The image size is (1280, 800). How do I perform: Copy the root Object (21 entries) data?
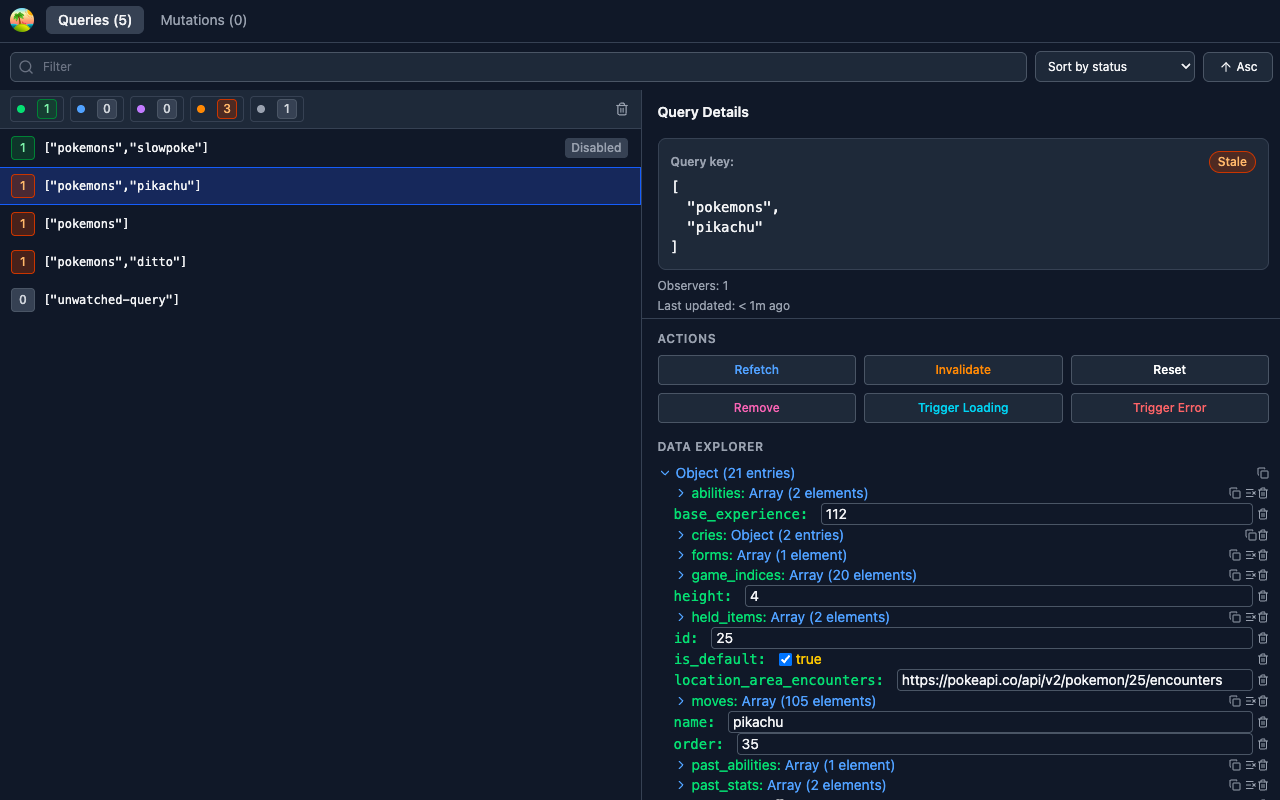pos(1263,473)
